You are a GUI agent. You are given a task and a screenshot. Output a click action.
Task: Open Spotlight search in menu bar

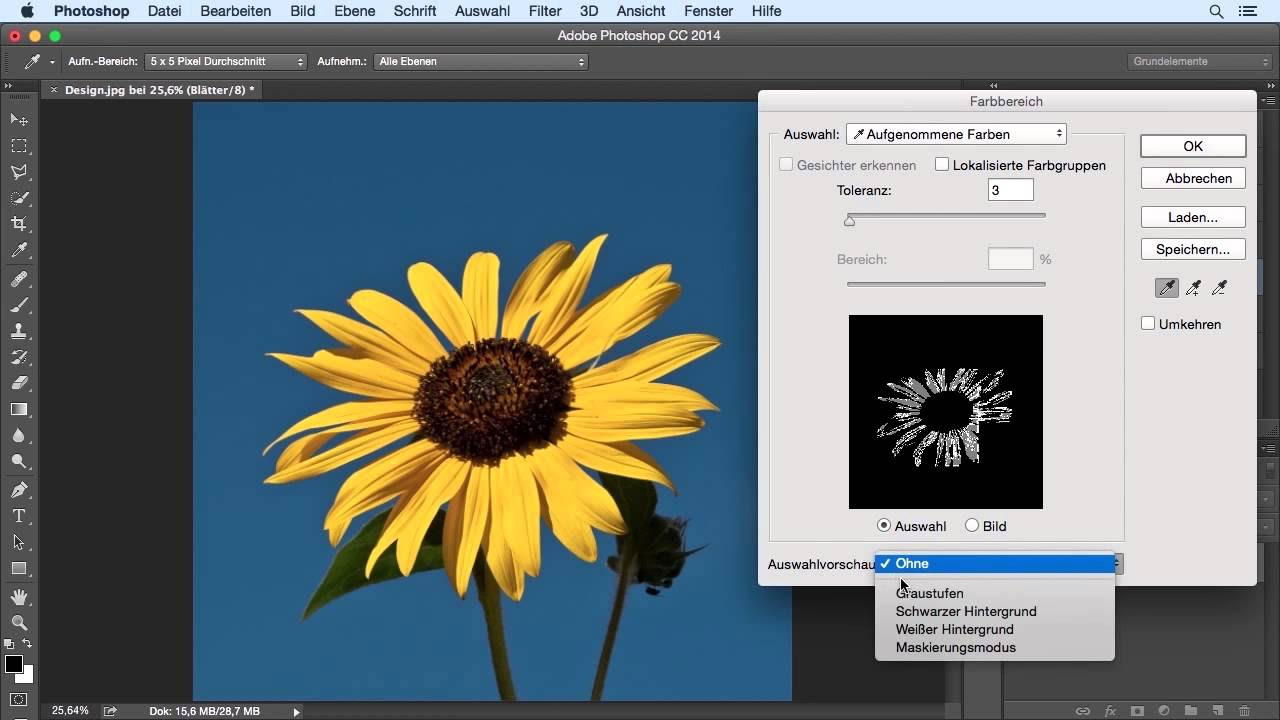click(x=1216, y=11)
